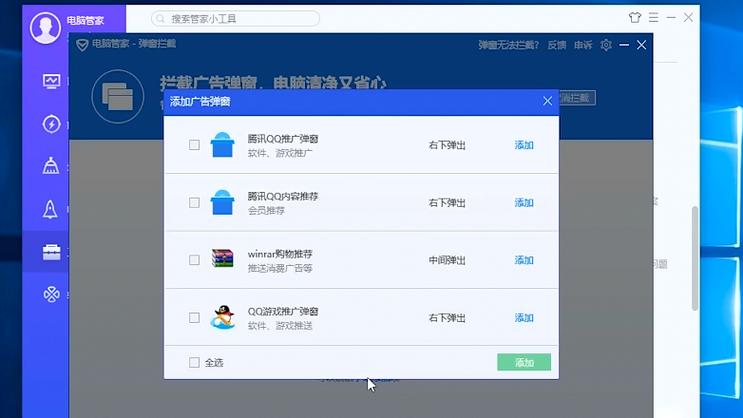Image resolution: width=743 pixels, height=418 pixels.
Task: Click the 软件、游戏推广 subtitle text
Action: click(x=280, y=153)
